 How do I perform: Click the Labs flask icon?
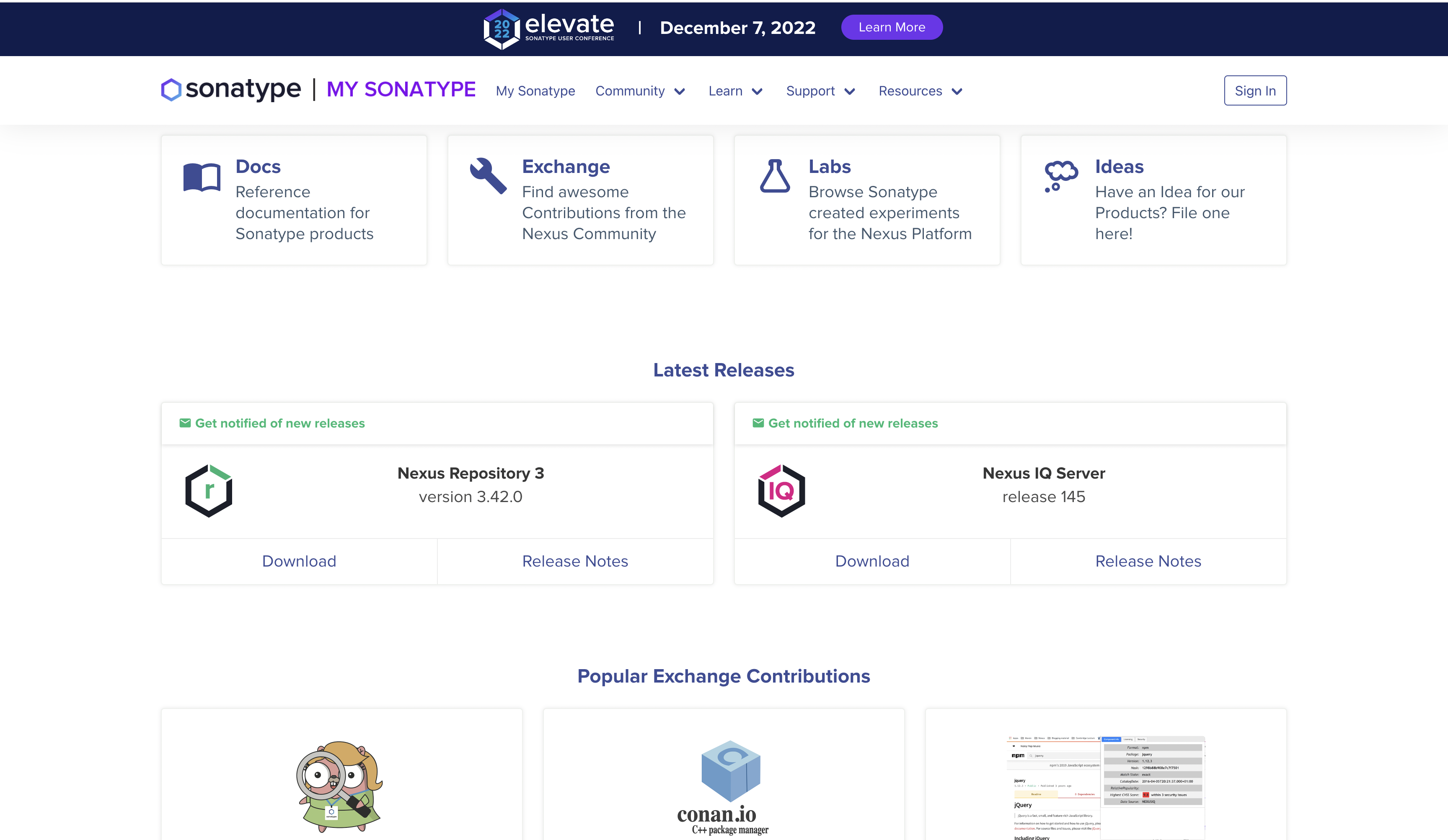click(x=775, y=176)
